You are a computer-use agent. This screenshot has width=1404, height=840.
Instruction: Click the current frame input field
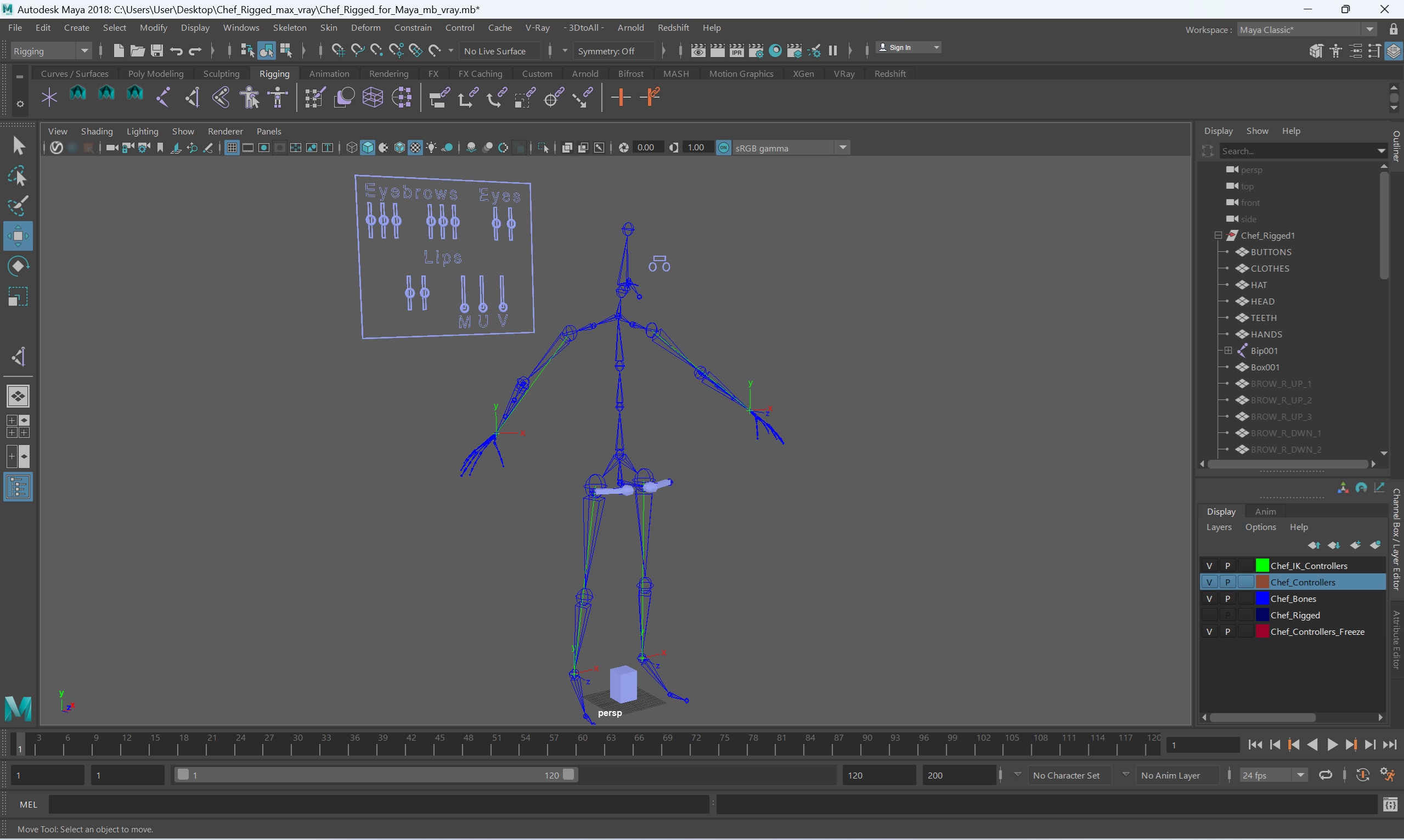(x=1202, y=745)
